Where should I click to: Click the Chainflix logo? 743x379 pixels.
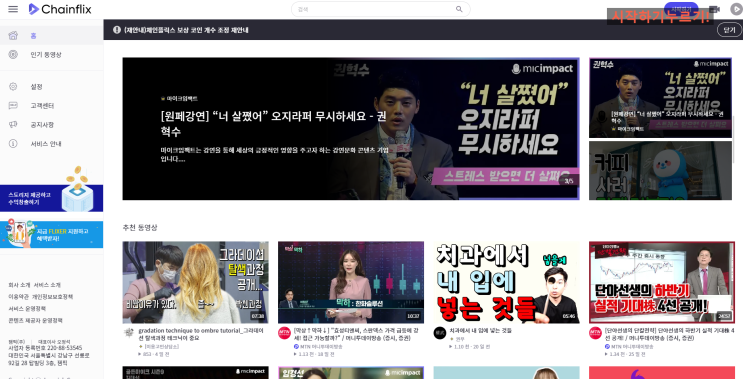(x=60, y=9)
